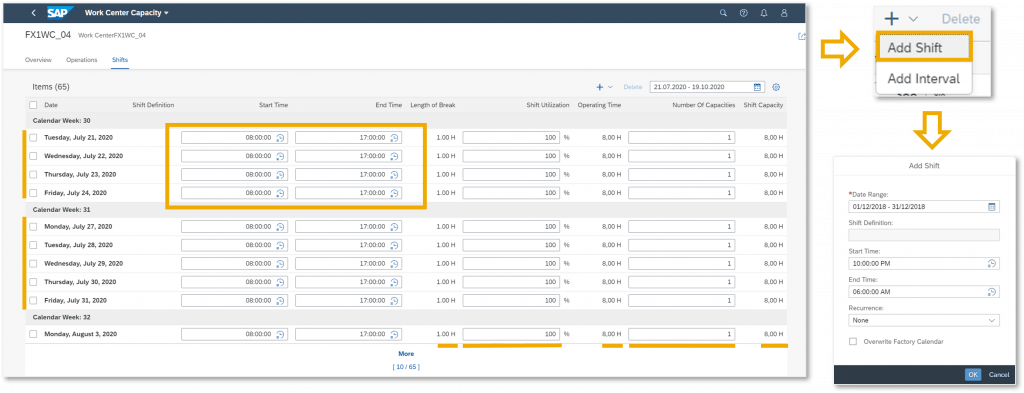Open the notifications bell icon

point(763,13)
